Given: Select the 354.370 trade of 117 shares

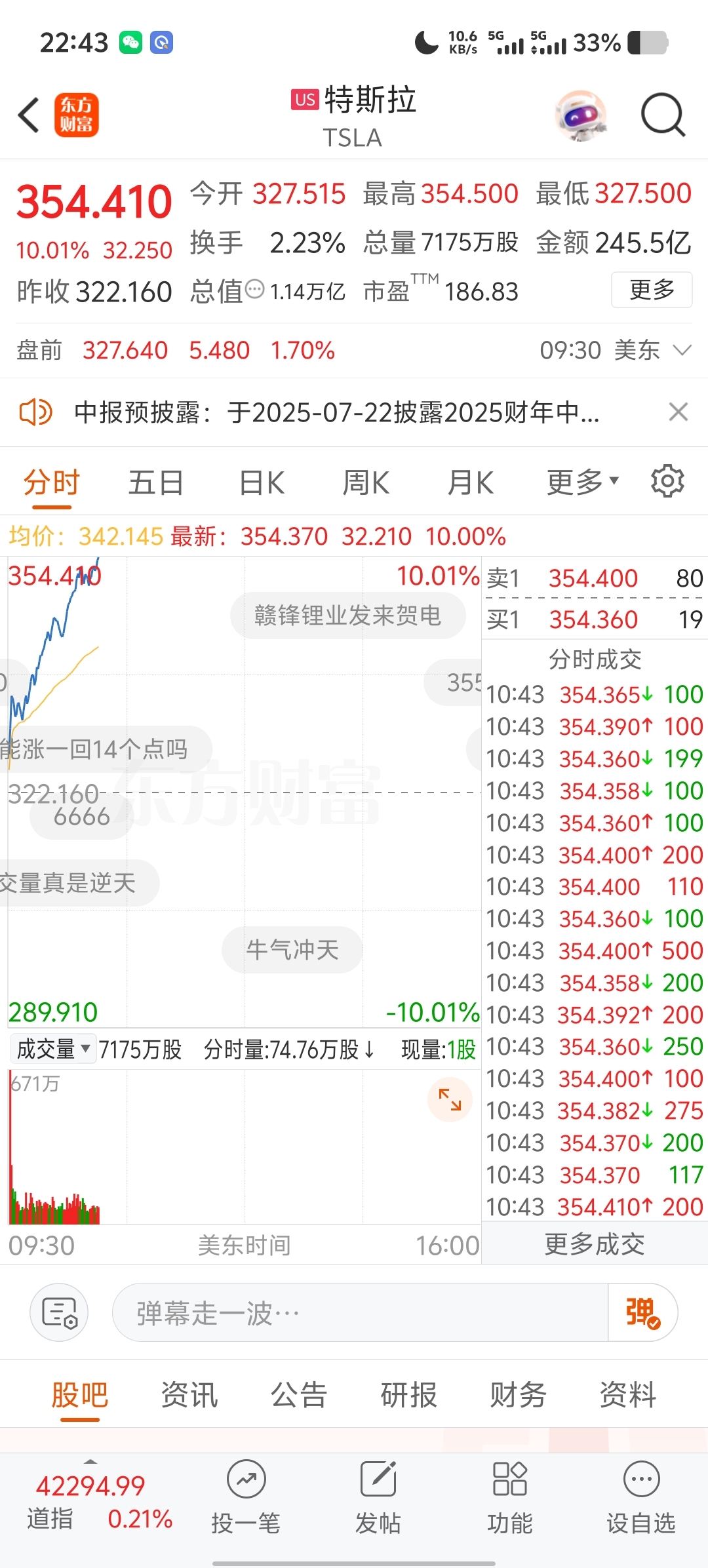Looking at the screenshot, I should (x=595, y=1175).
